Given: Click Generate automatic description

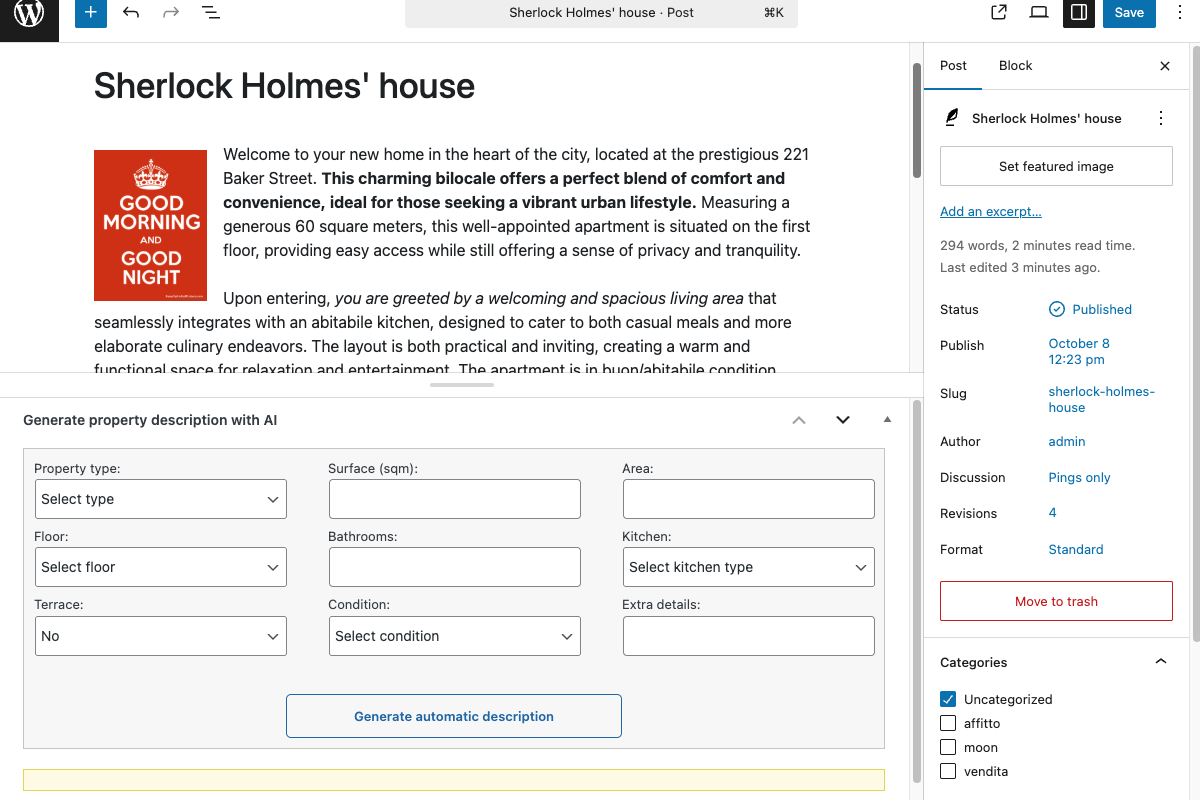Looking at the screenshot, I should (x=453, y=716).
